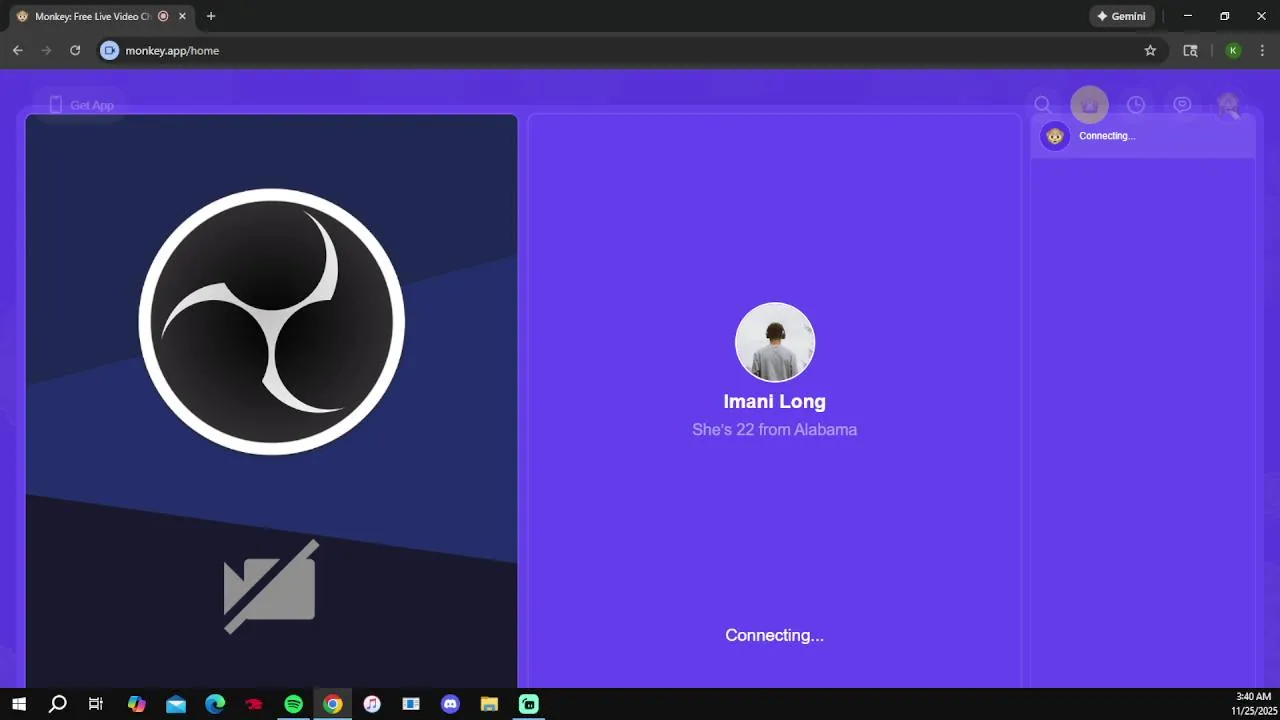1280x720 pixels.
Task: Bookmark this page with the star icon
Action: tap(1150, 50)
